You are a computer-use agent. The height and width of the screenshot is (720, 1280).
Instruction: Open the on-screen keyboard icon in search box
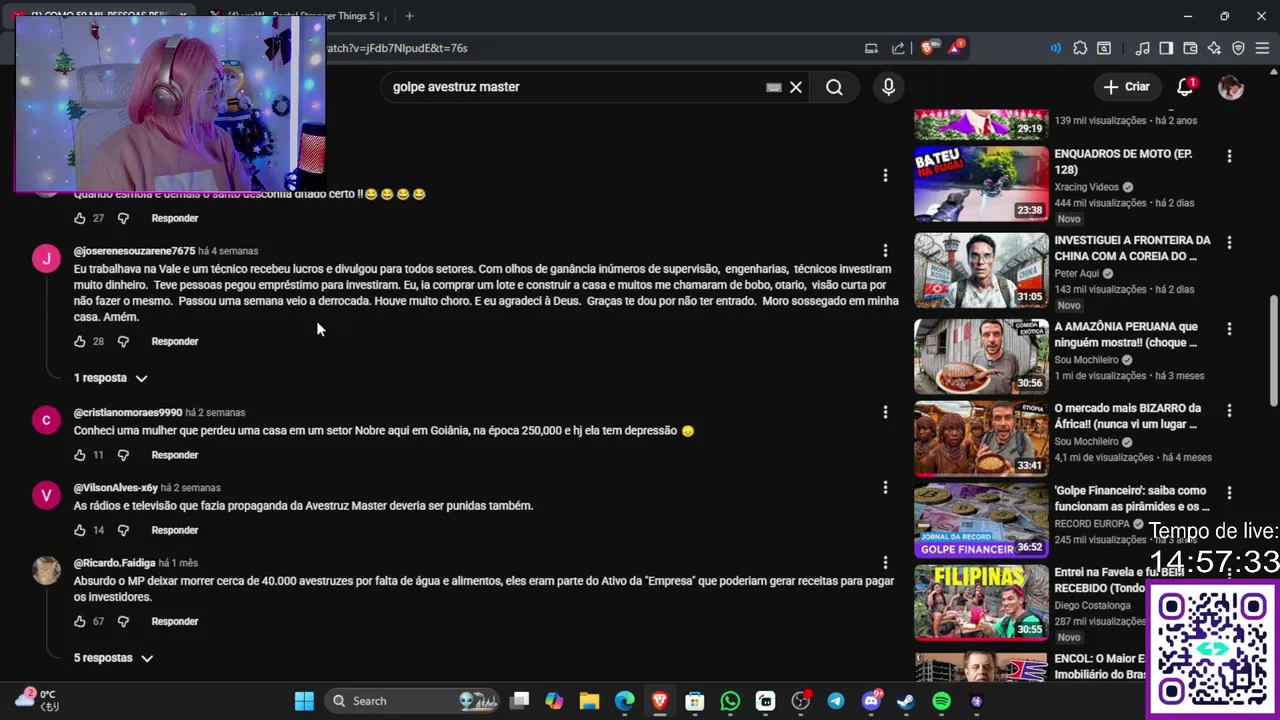click(773, 87)
